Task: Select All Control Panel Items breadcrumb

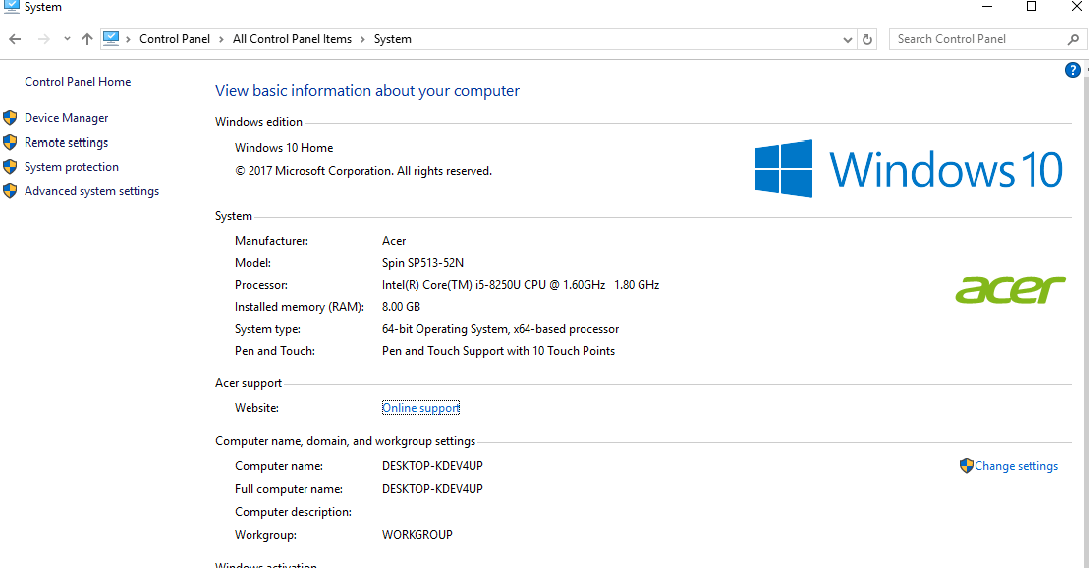Action: coord(292,39)
